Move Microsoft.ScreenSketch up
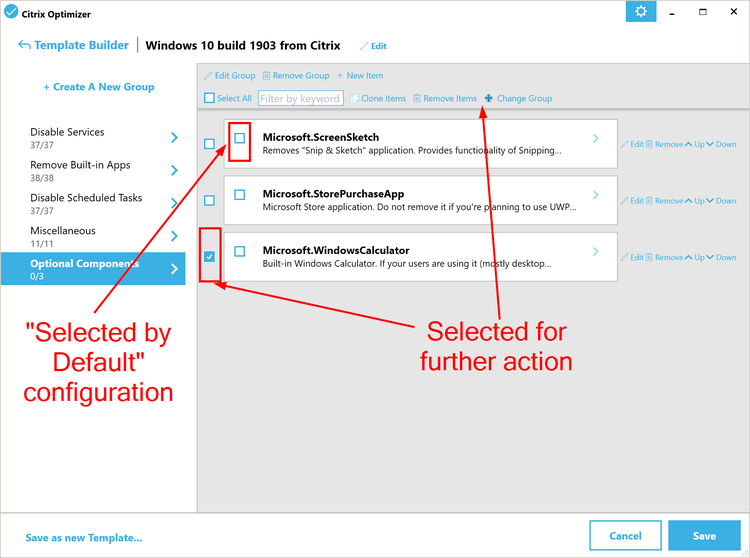 tap(695, 144)
